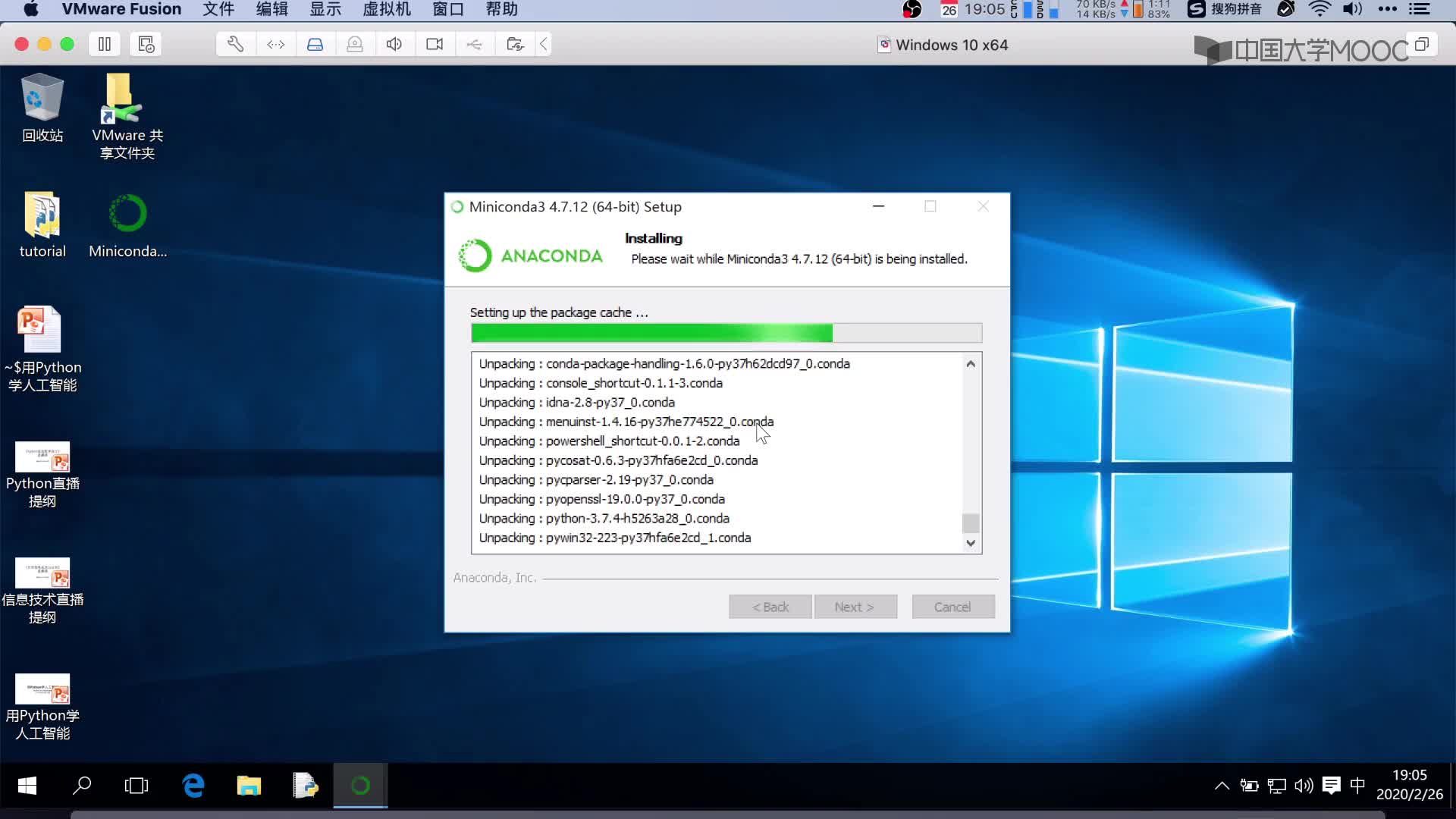
Task: Select the tutorial desktop icon
Action: coord(42,225)
